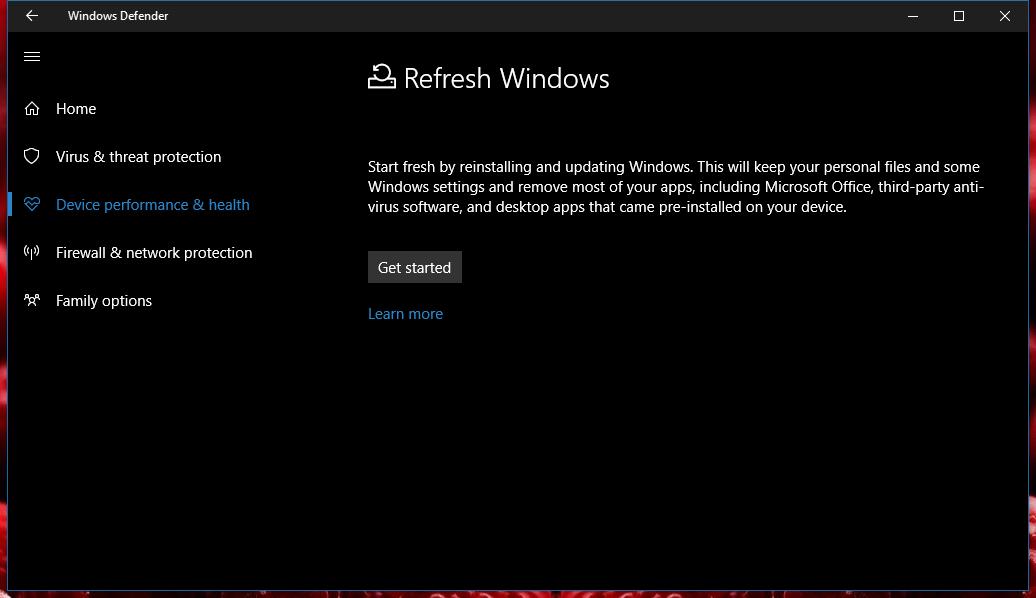Click the Device performance heart icon
The height and width of the screenshot is (598, 1036).
(32, 205)
